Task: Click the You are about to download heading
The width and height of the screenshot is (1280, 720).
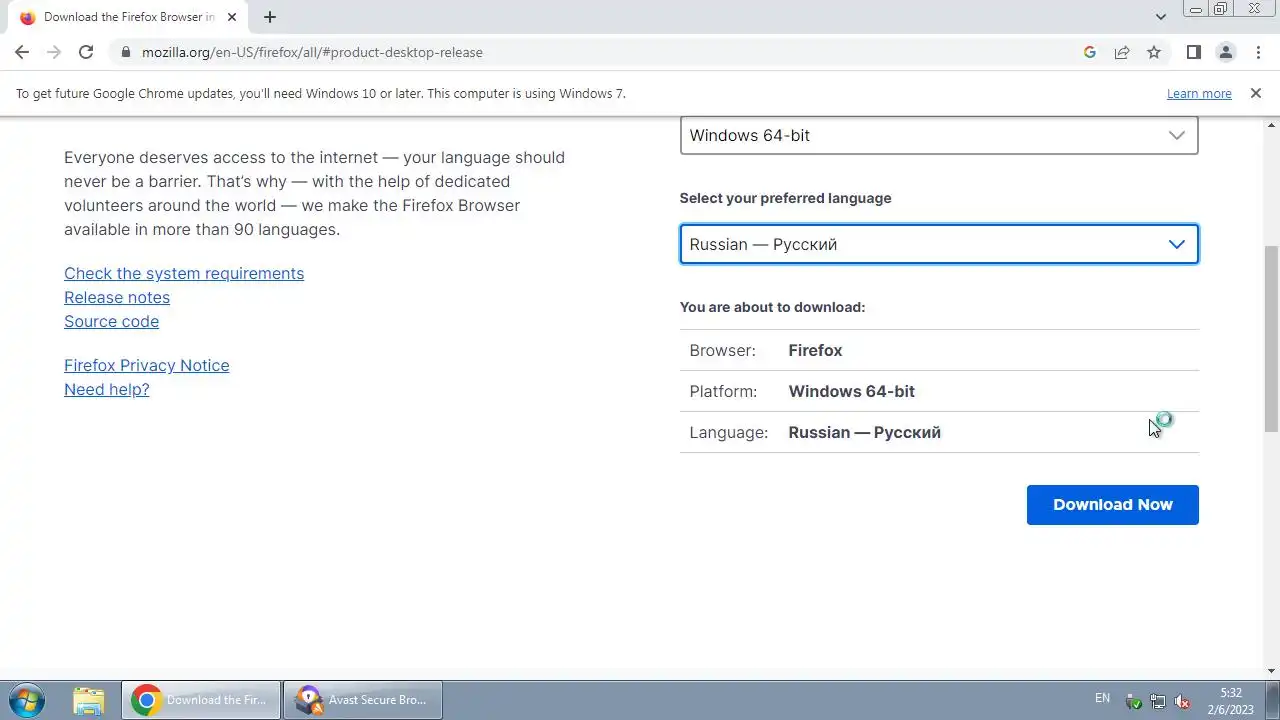Action: point(772,307)
